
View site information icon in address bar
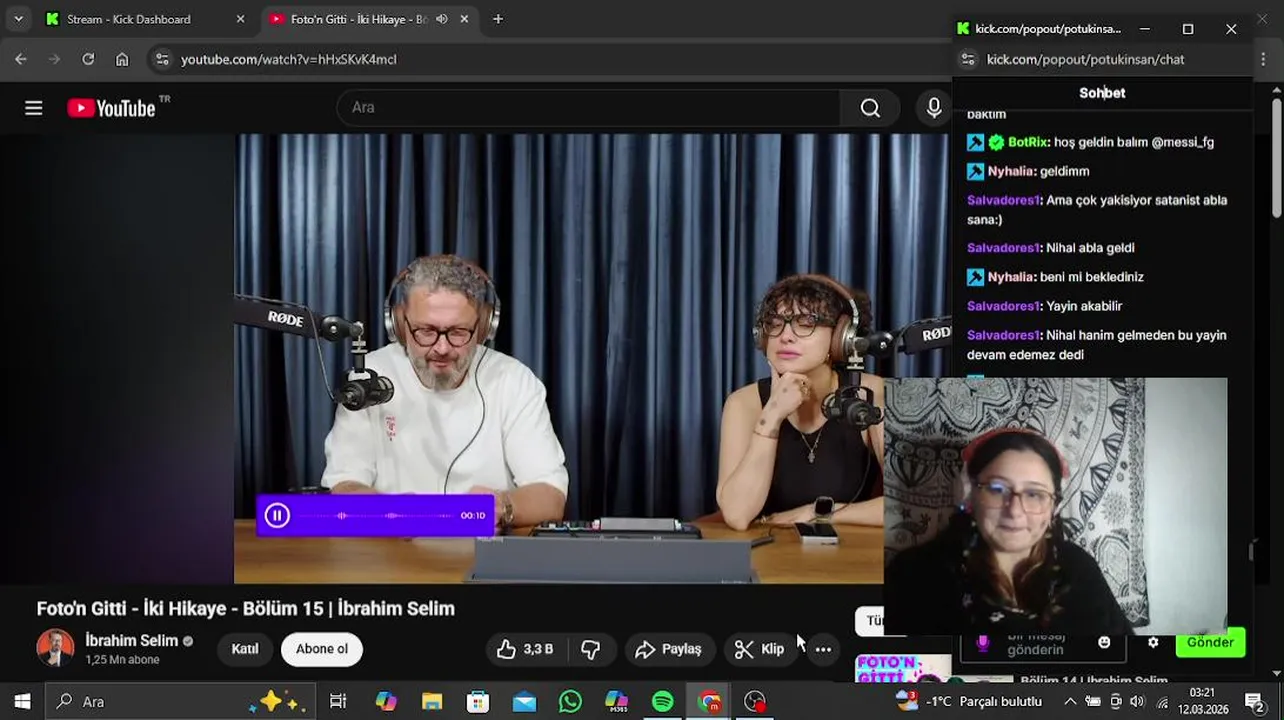[x=162, y=59]
